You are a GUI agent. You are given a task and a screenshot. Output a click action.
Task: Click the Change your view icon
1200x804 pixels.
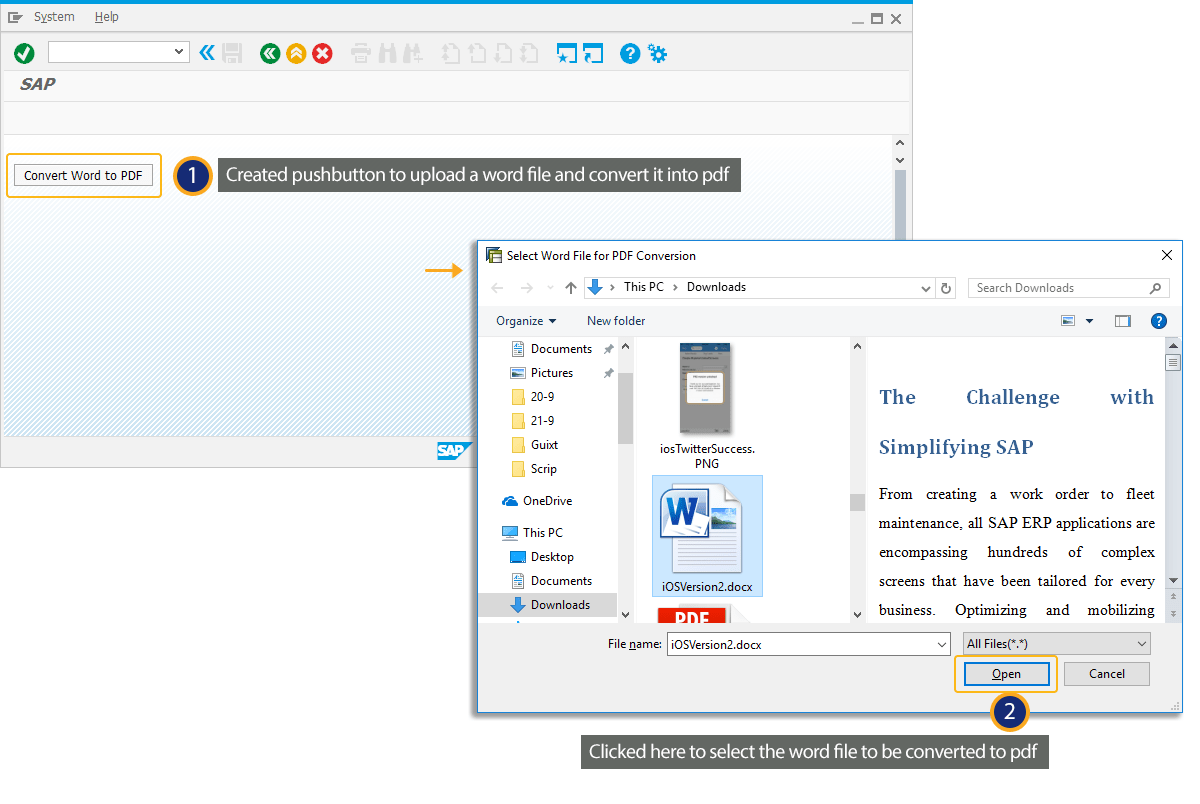click(x=1068, y=321)
